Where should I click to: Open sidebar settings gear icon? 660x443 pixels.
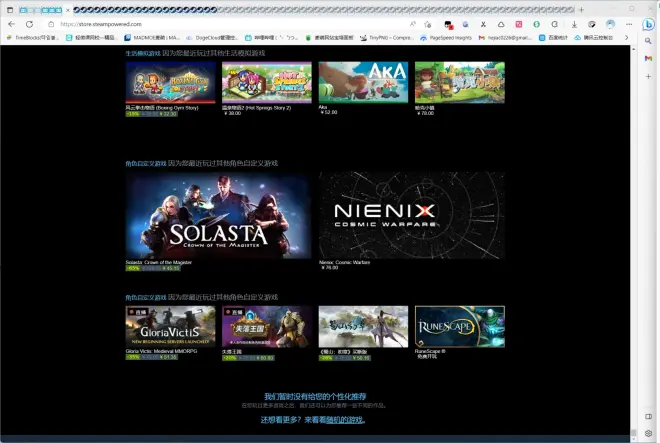pos(646,432)
